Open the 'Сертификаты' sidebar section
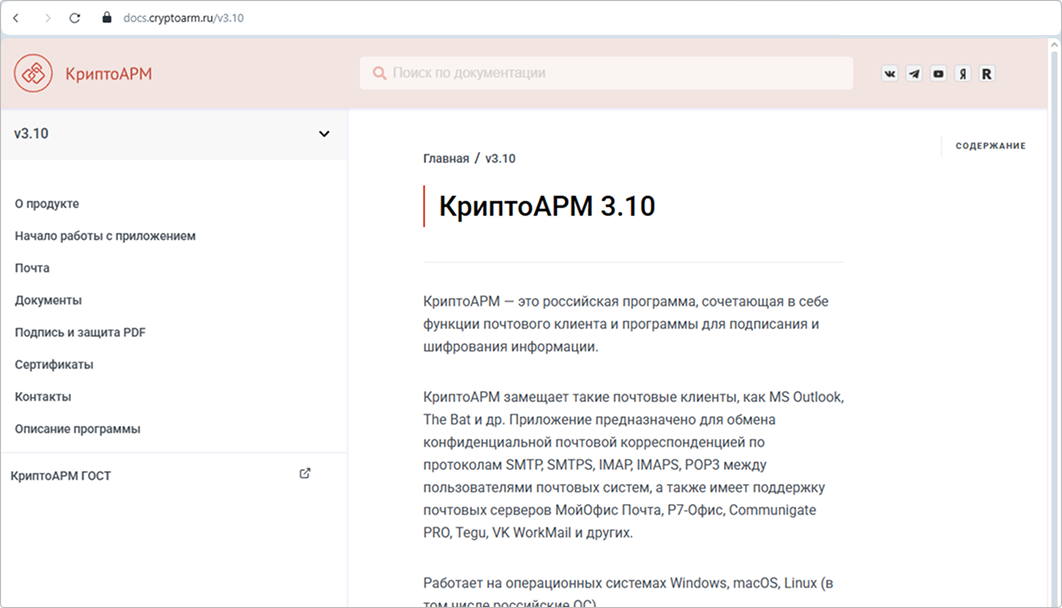The height and width of the screenshot is (608, 1062). click(54, 364)
